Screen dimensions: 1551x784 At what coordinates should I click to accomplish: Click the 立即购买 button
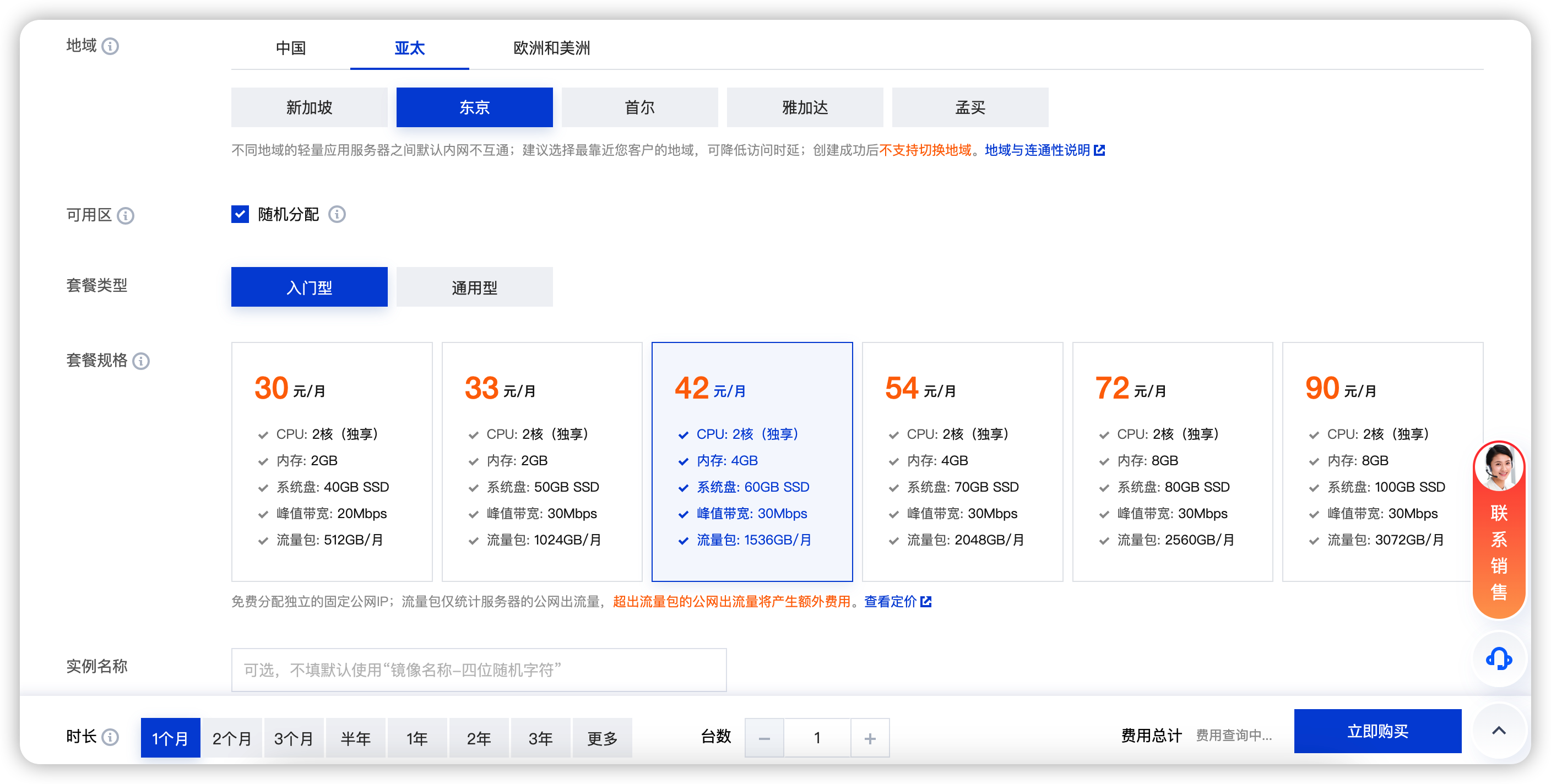[x=1377, y=731]
